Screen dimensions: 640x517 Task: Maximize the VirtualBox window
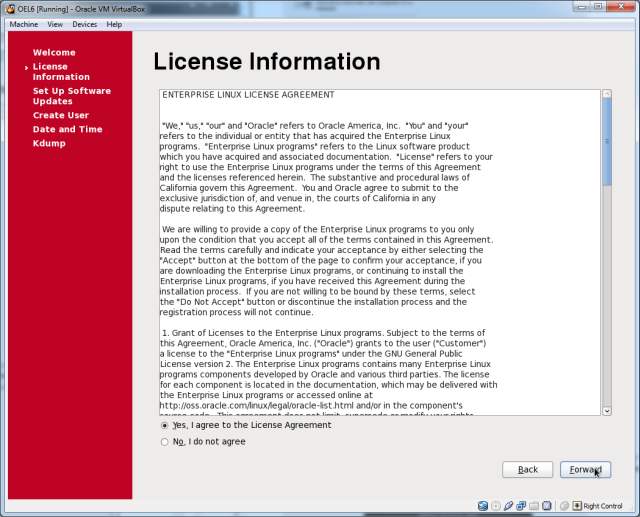tap(598, 6)
